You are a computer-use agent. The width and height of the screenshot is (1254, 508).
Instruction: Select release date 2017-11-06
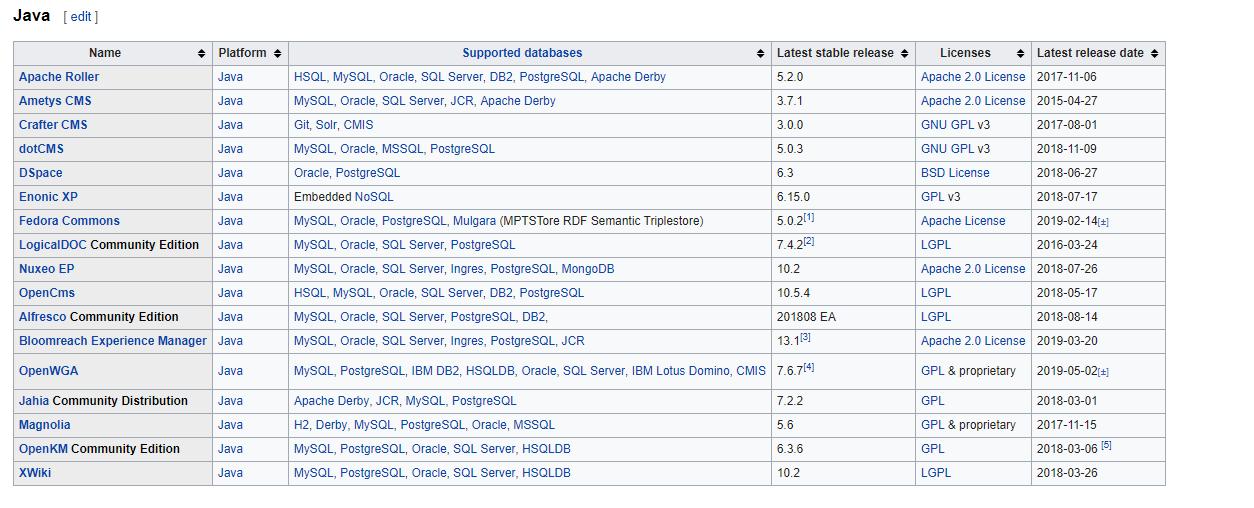click(1067, 77)
